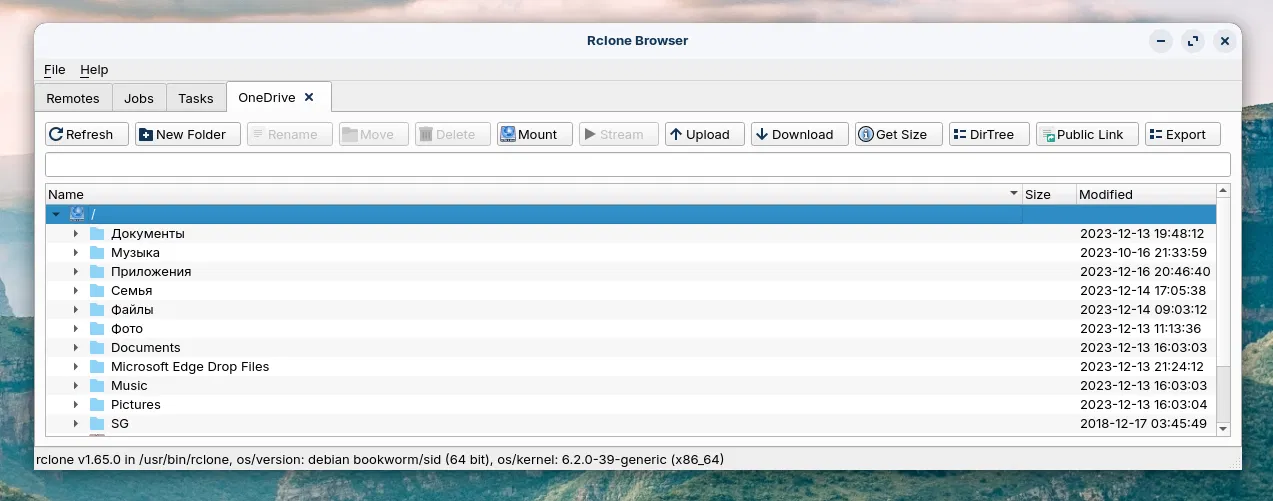Click the scrollbar down arrow
1273x501 pixels.
1223,428
